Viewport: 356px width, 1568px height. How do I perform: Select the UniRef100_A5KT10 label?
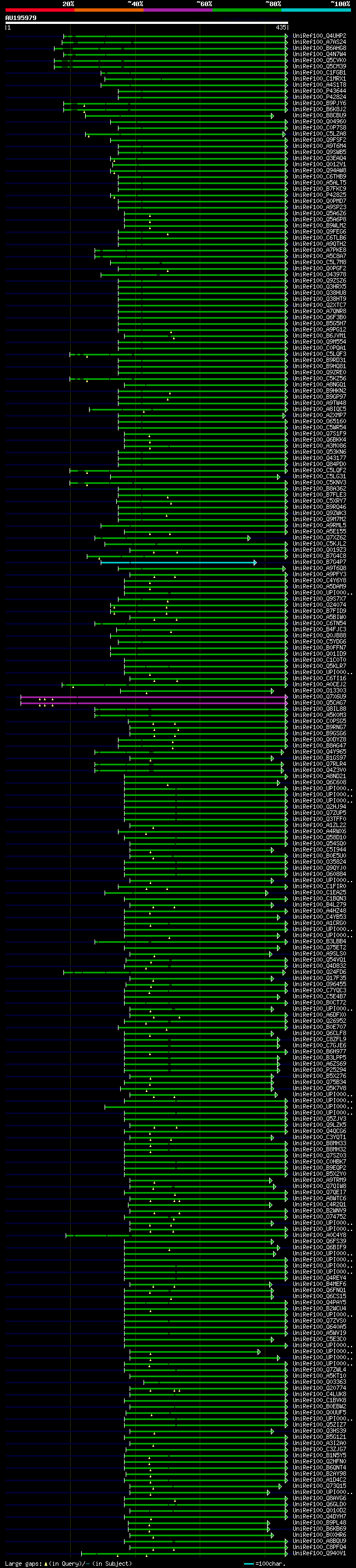coord(319,1376)
